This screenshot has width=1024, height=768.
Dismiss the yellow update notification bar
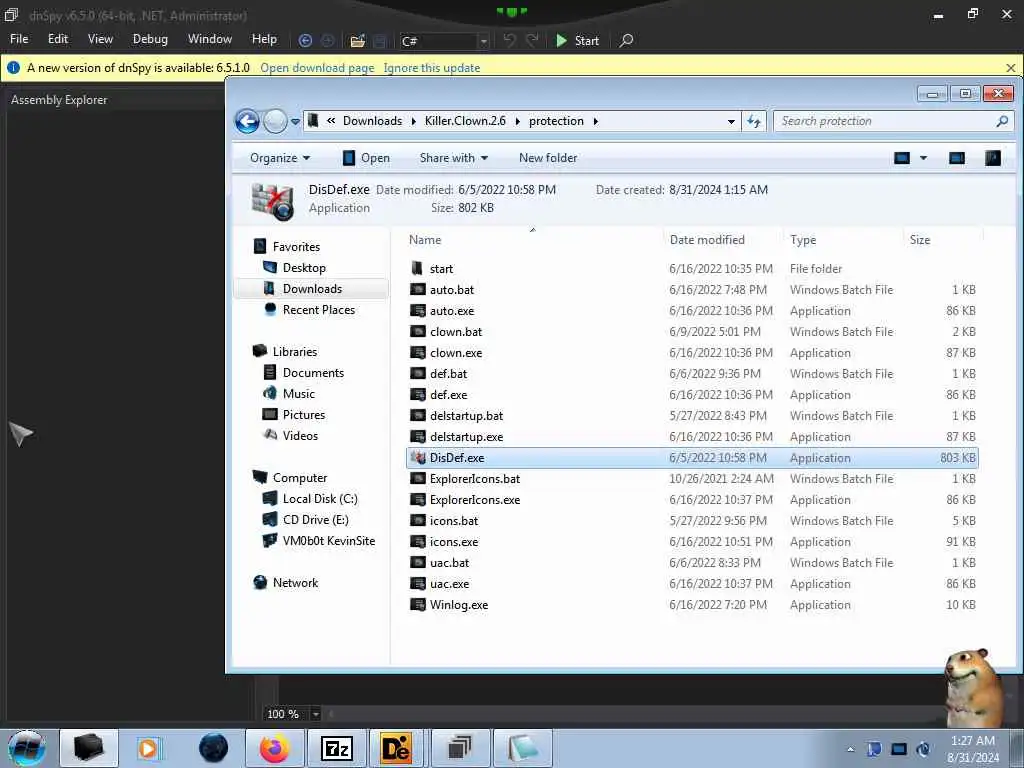[1011, 68]
